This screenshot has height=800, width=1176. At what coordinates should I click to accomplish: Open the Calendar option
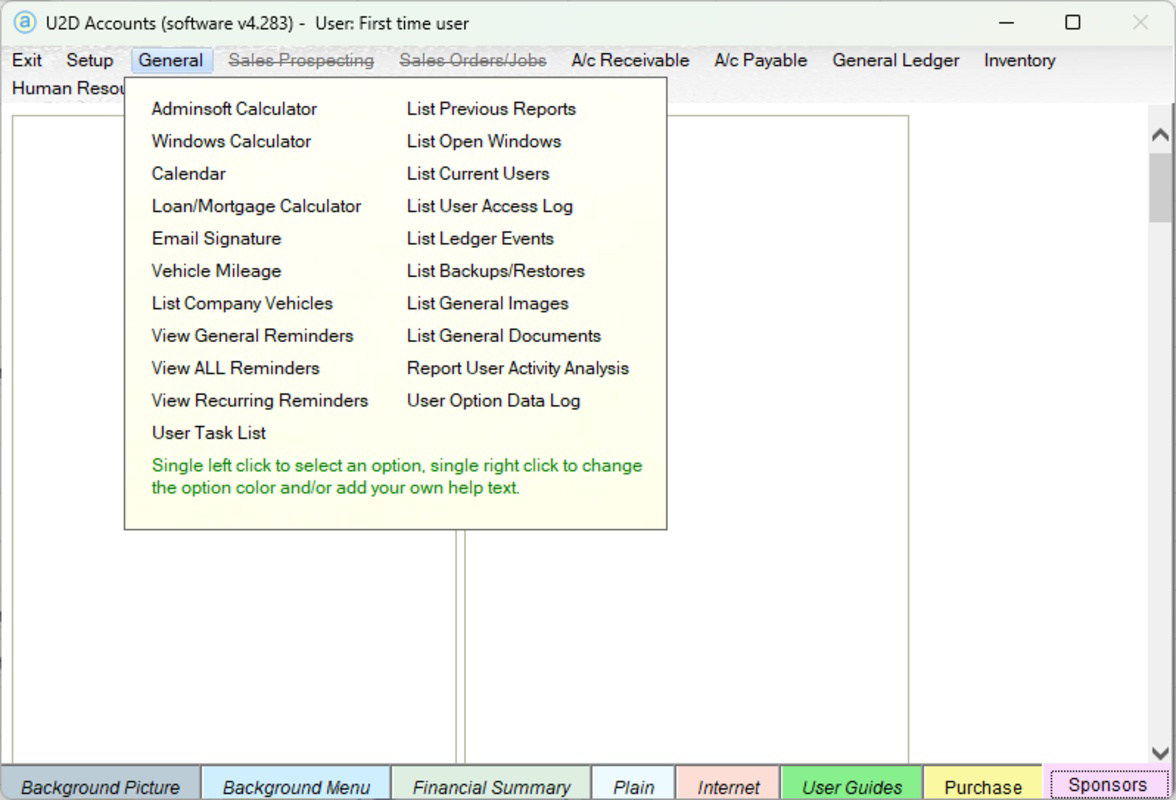click(188, 173)
